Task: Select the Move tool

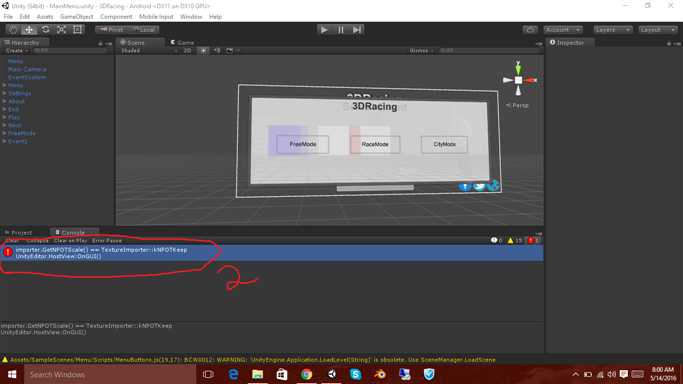Action: pos(29,30)
